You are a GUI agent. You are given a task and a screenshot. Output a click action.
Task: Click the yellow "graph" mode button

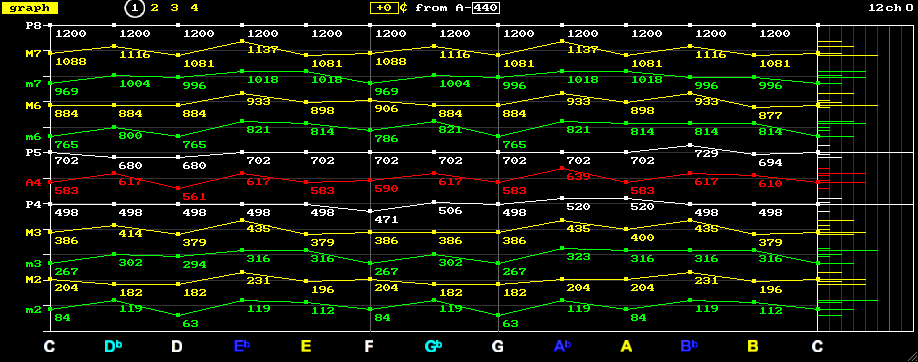pos(29,8)
